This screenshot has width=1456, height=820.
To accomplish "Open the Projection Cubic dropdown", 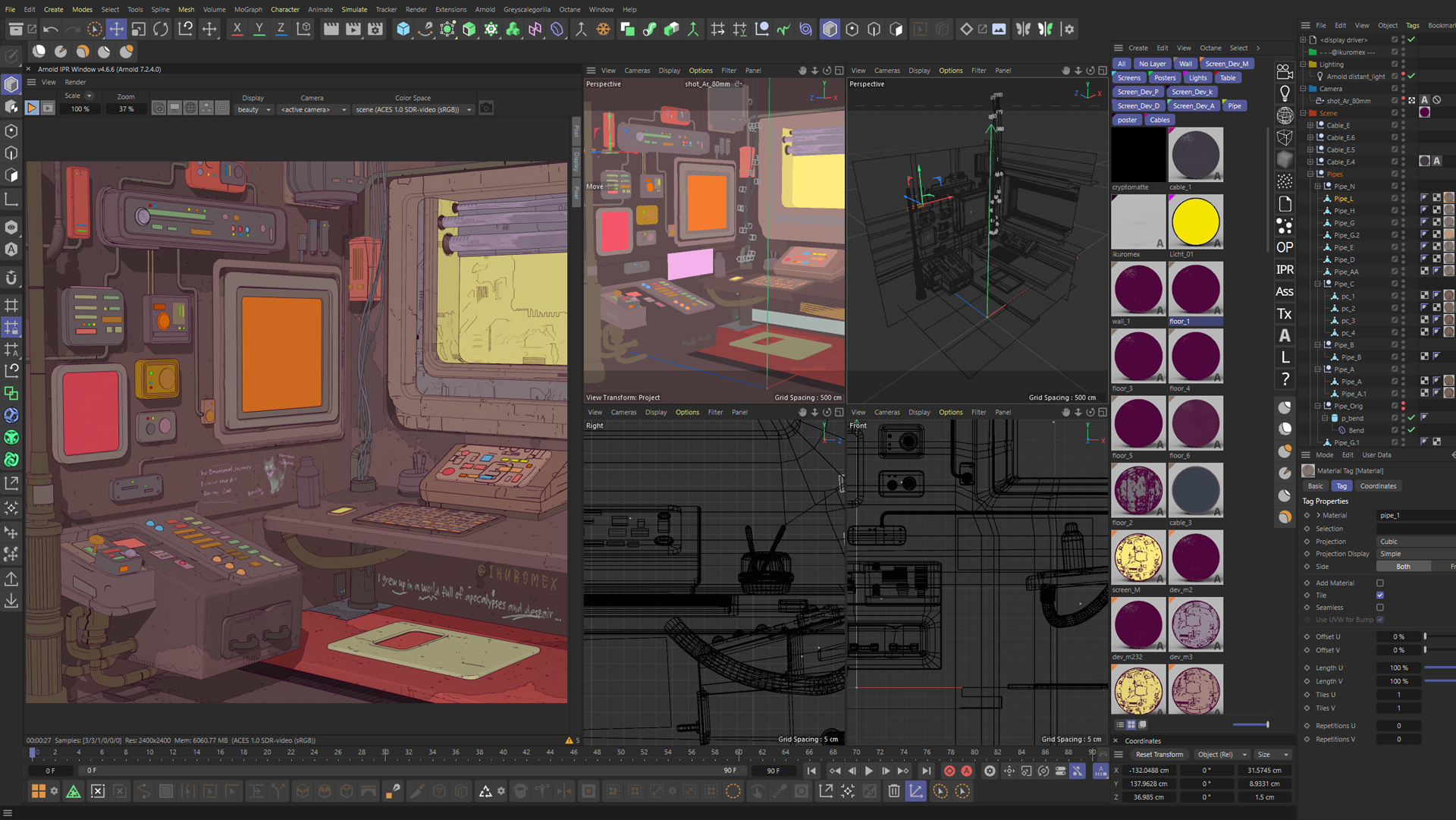I will 1415,542.
